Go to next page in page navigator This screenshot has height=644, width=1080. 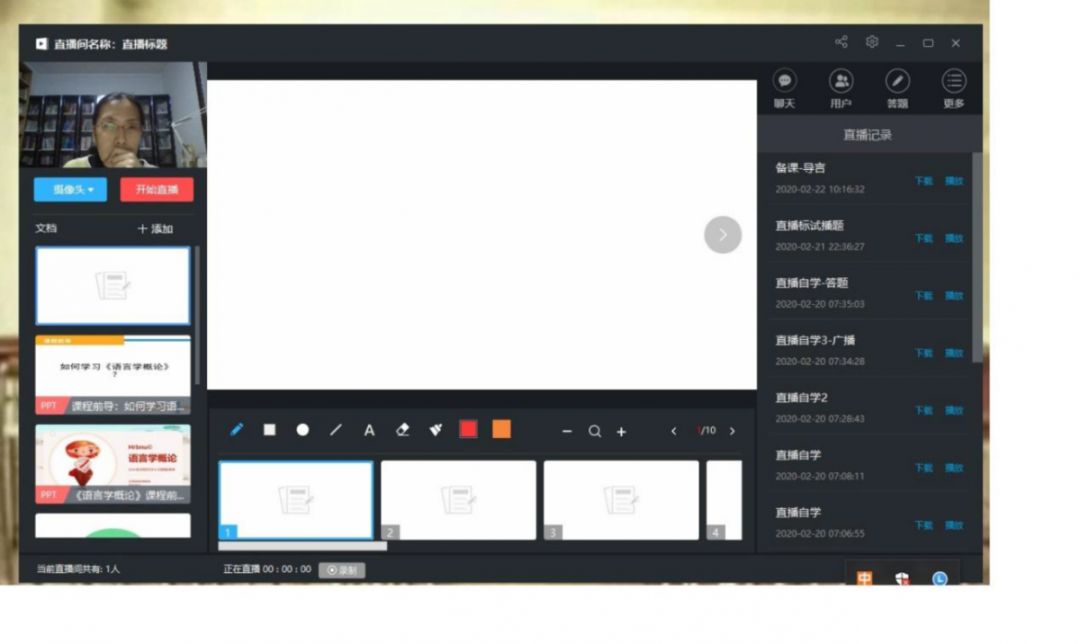pos(732,431)
